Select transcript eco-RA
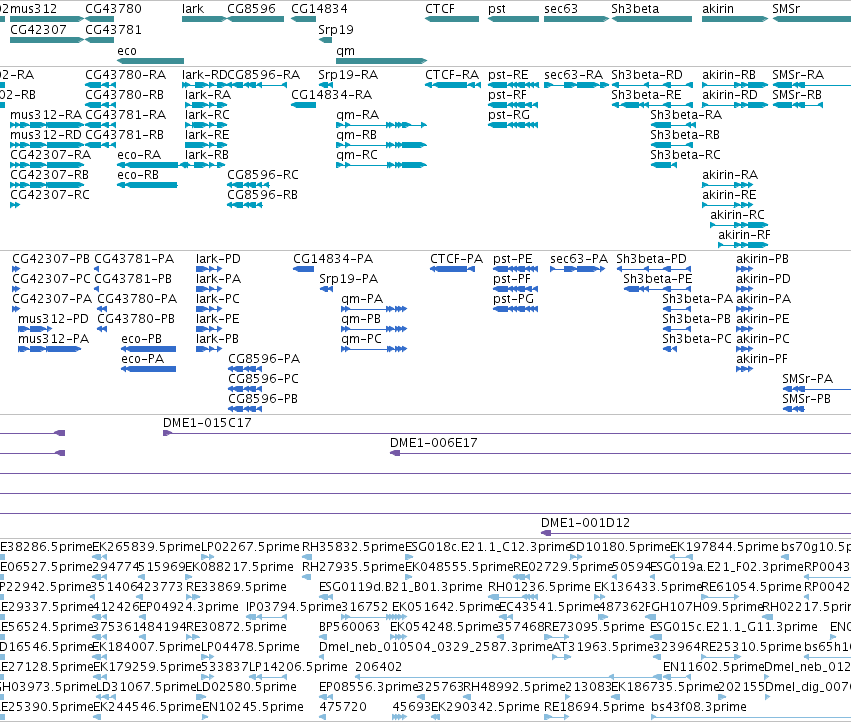The image size is (851, 722). (139, 155)
